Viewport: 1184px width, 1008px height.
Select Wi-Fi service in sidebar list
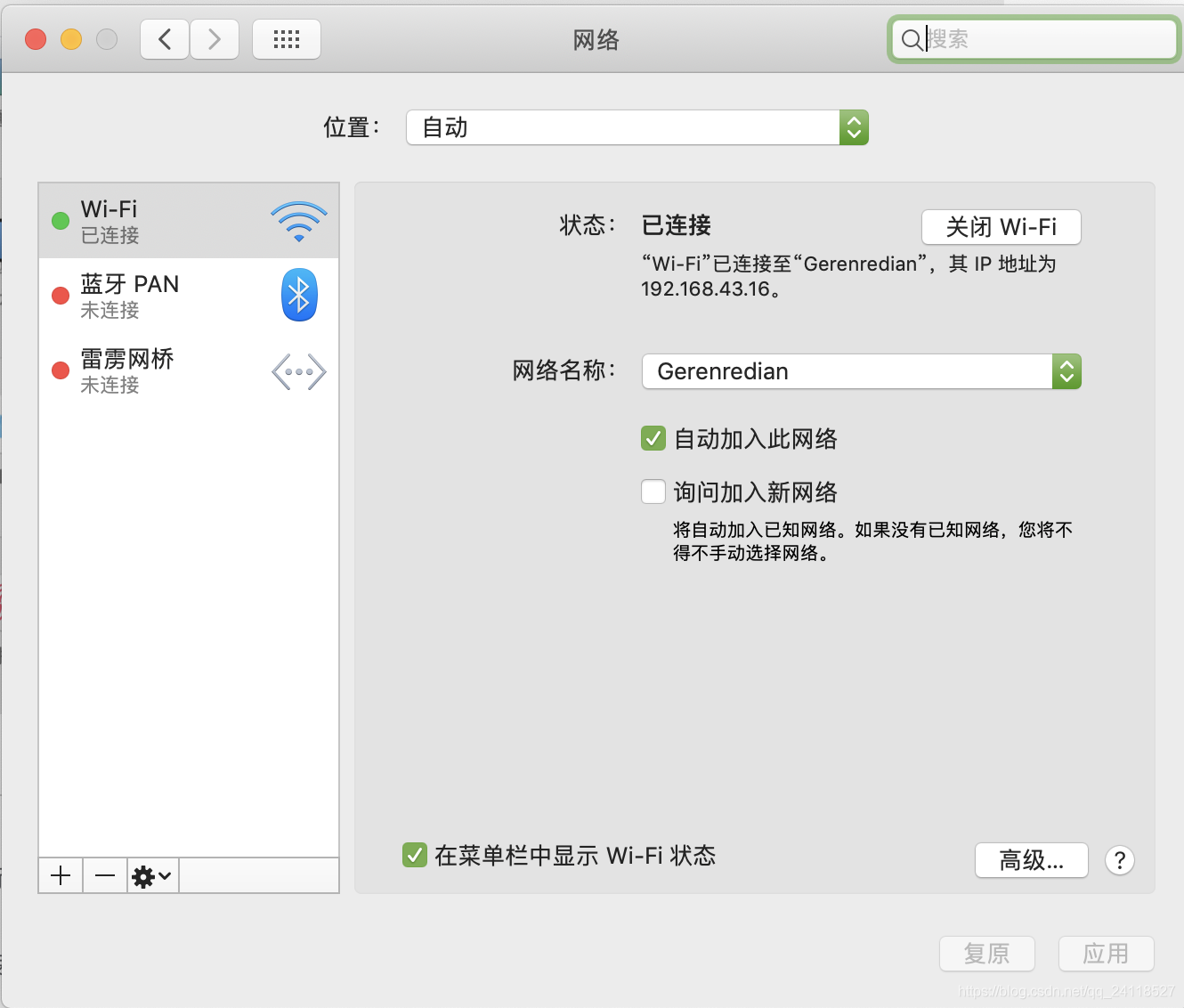(x=189, y=221)
